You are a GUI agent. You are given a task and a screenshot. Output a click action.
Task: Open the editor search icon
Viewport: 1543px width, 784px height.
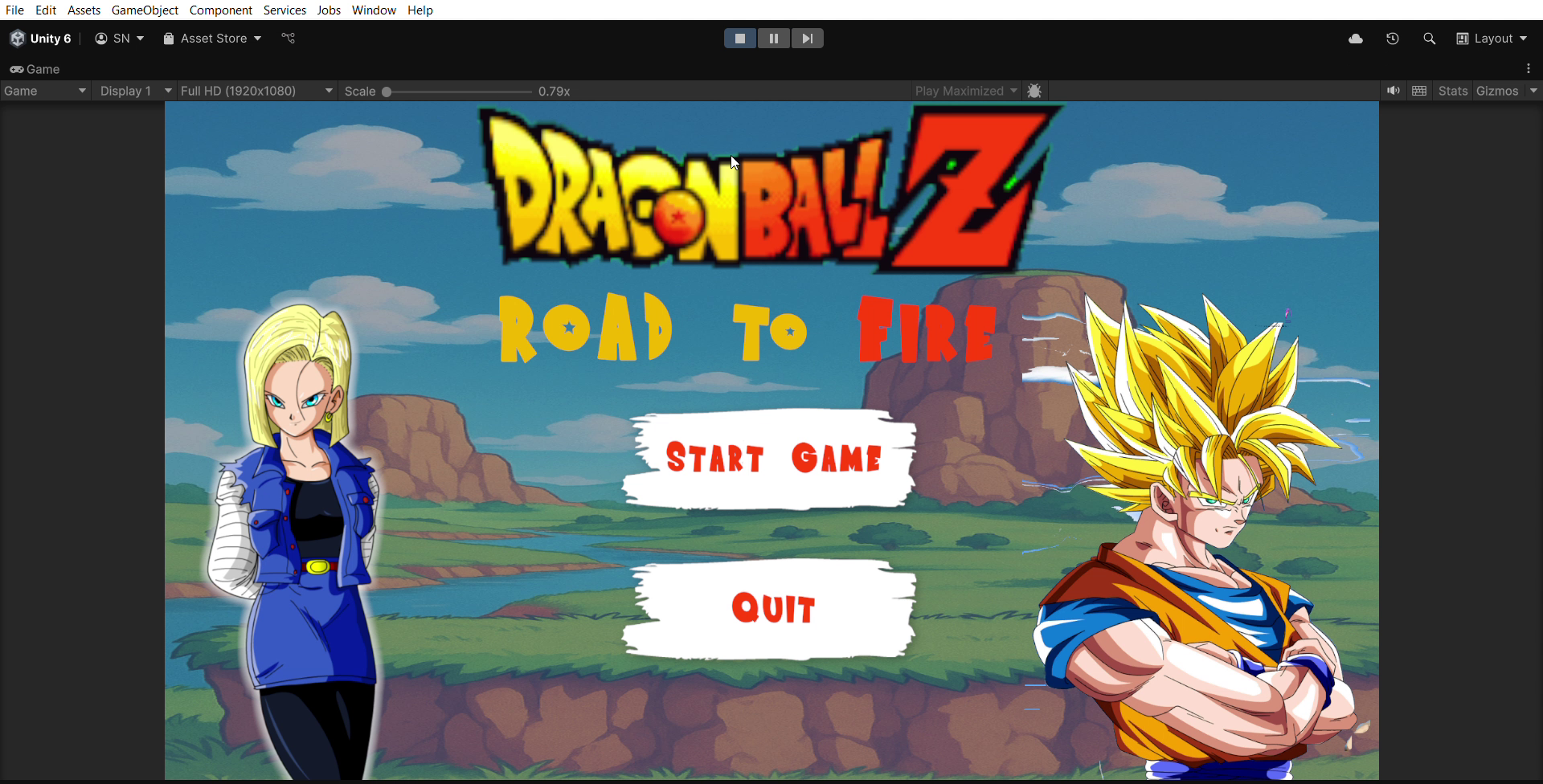[1430, 38]
